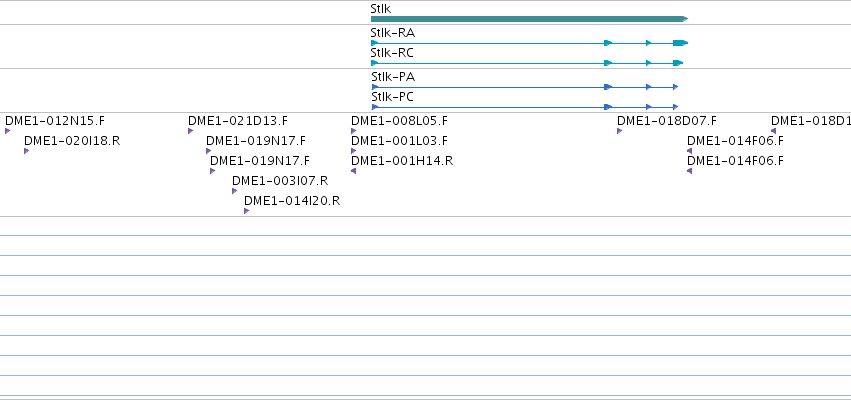Select the arrow marker under DME1-003I07.R
The width and height of the screenshot is (851, 400).
(234, 191)
